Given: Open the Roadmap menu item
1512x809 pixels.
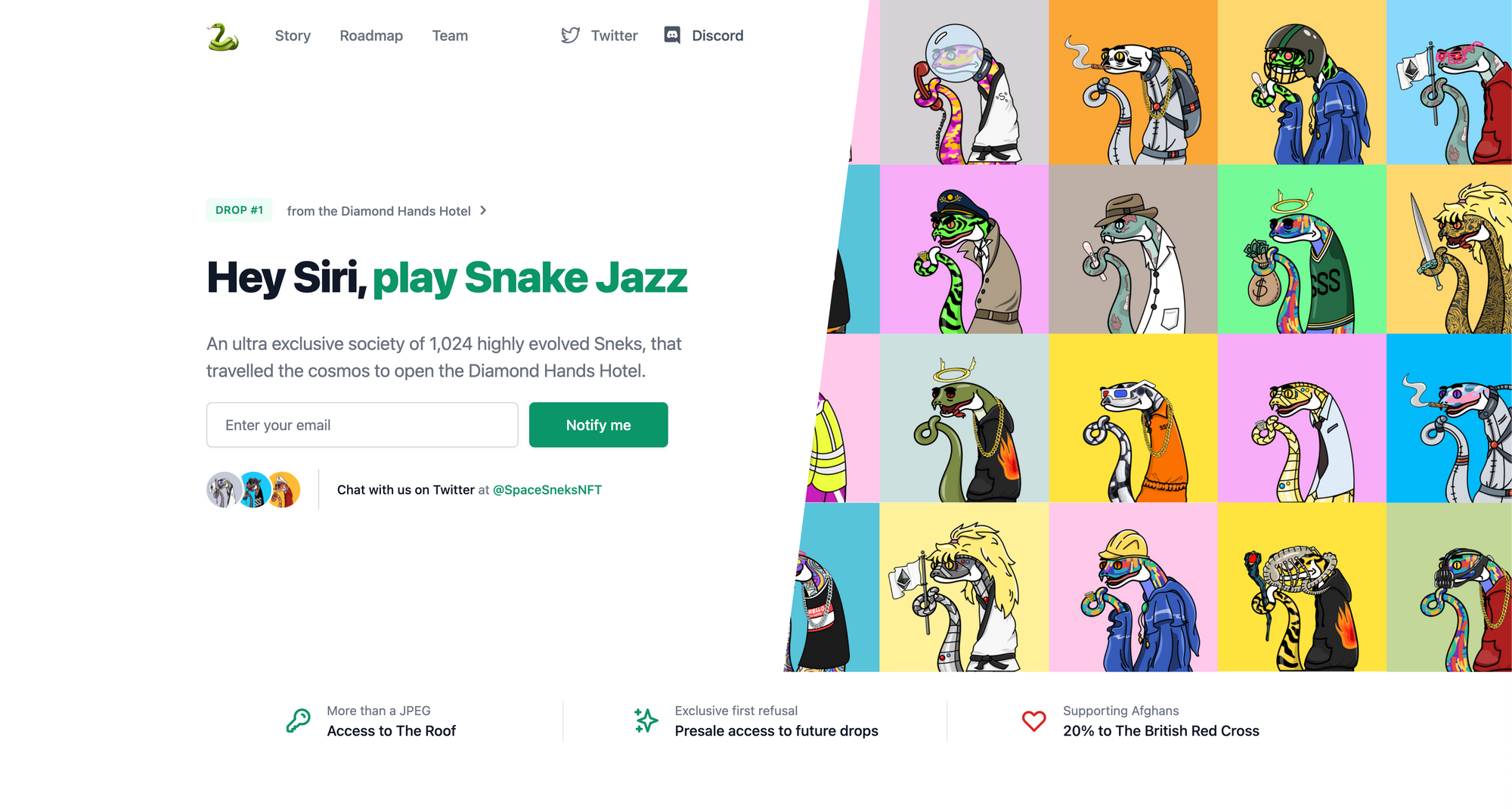Looking at the screenshot, I should (x=371, y=36).
